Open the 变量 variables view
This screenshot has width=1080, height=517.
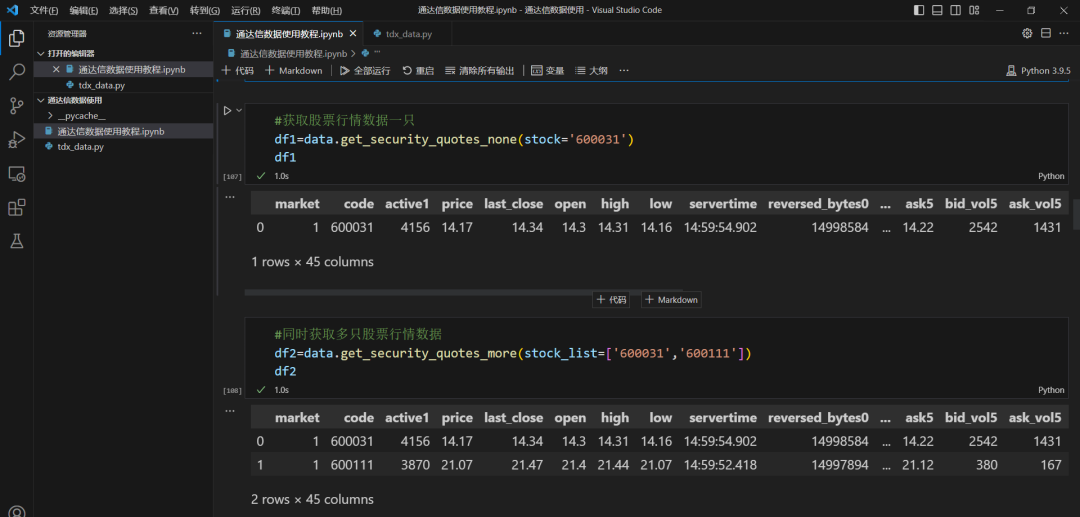tap(548, 70)
